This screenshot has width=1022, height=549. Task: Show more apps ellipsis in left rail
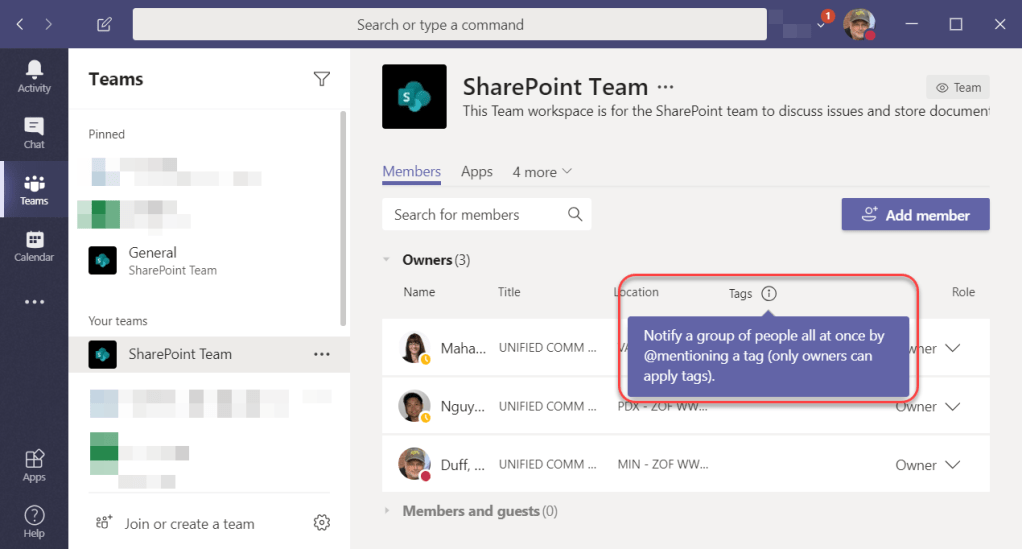34,302
